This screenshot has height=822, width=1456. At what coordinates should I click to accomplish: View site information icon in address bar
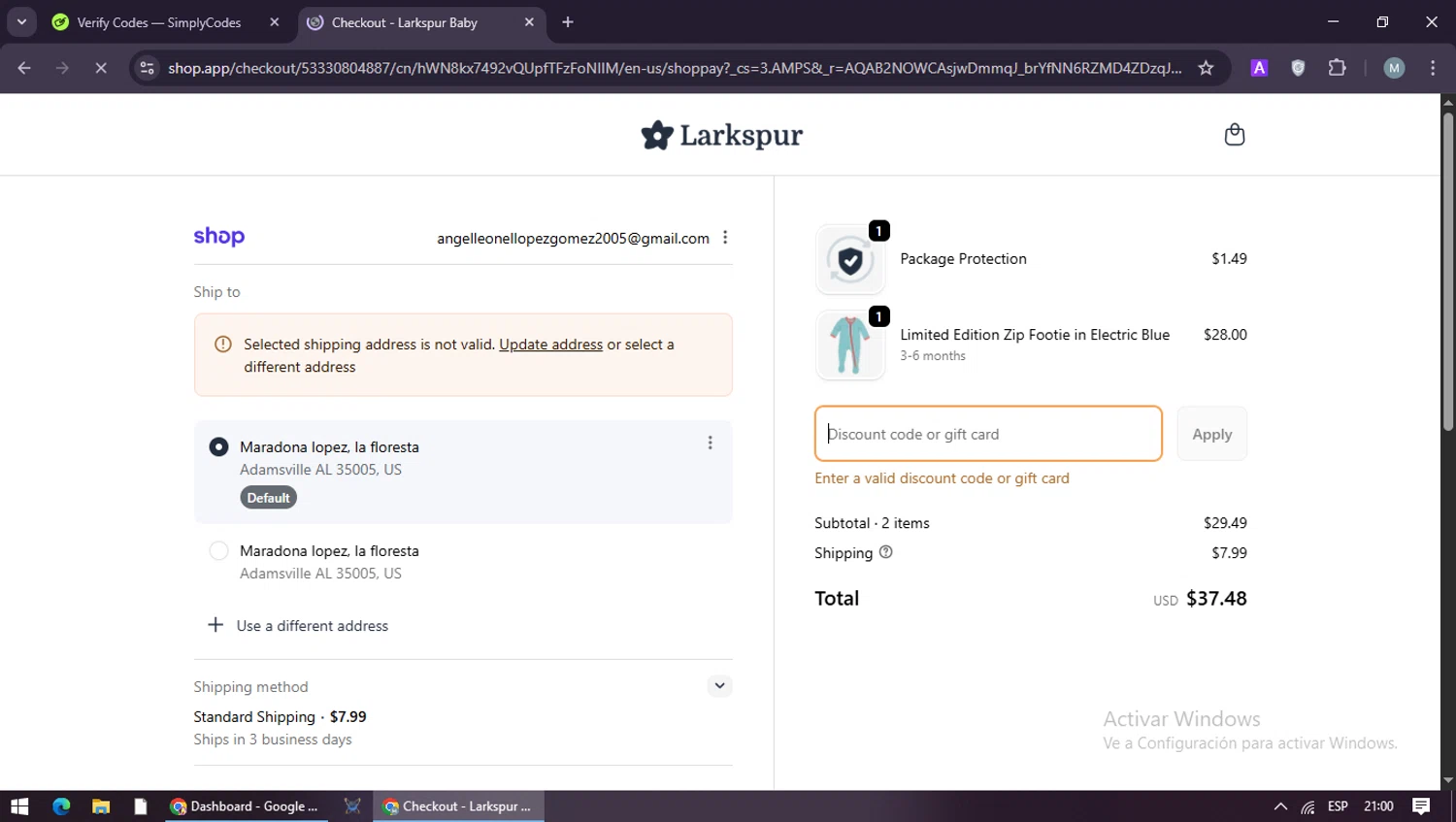tap(148, 68)
